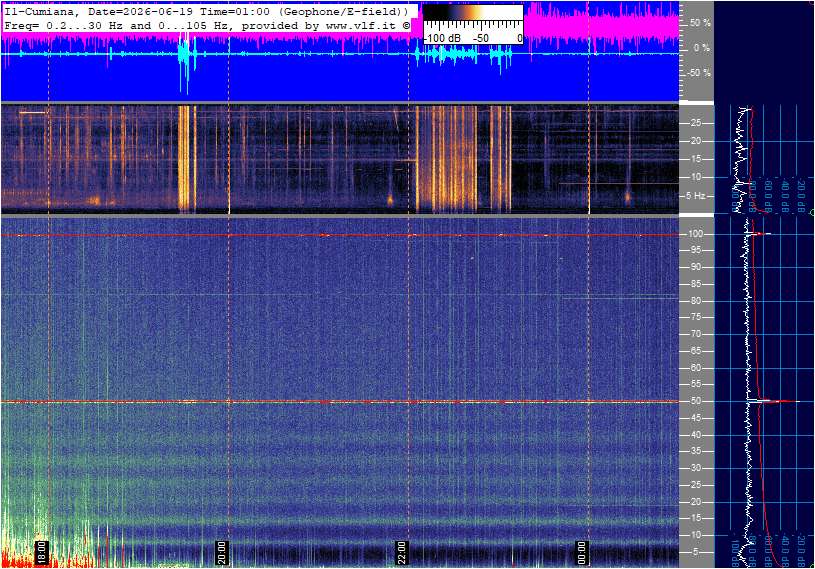Click the 70 Hz label on E-field axis
The image size is (815, 569).
tap(695, 334)
